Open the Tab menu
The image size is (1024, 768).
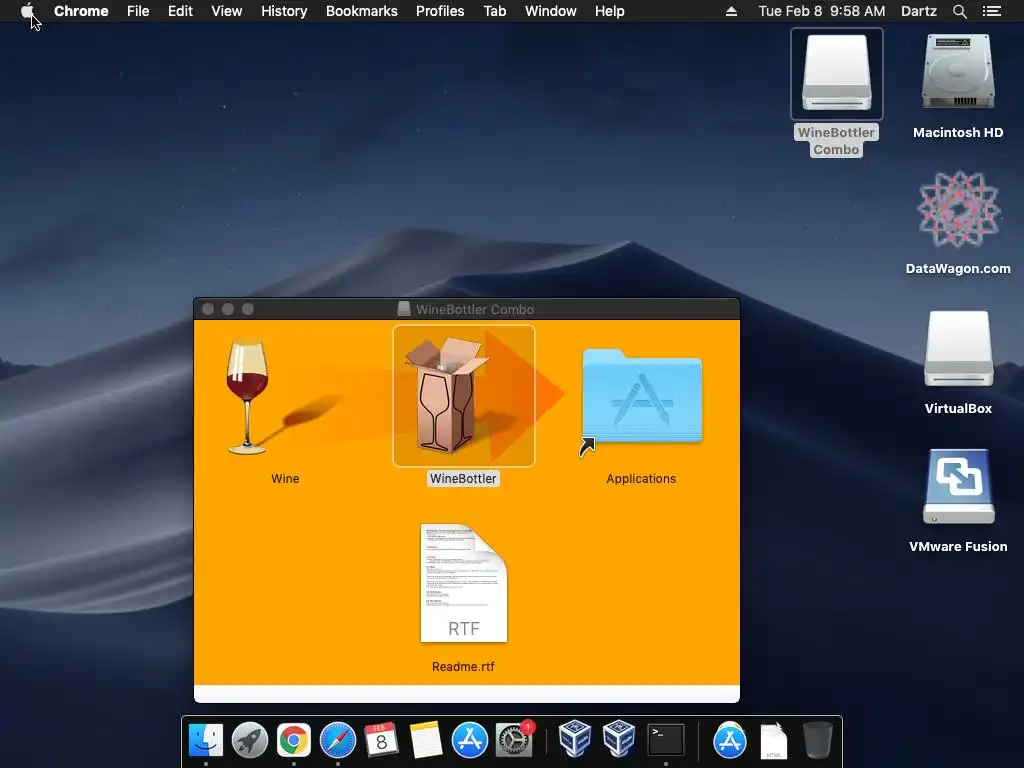[x=494, y=11]
